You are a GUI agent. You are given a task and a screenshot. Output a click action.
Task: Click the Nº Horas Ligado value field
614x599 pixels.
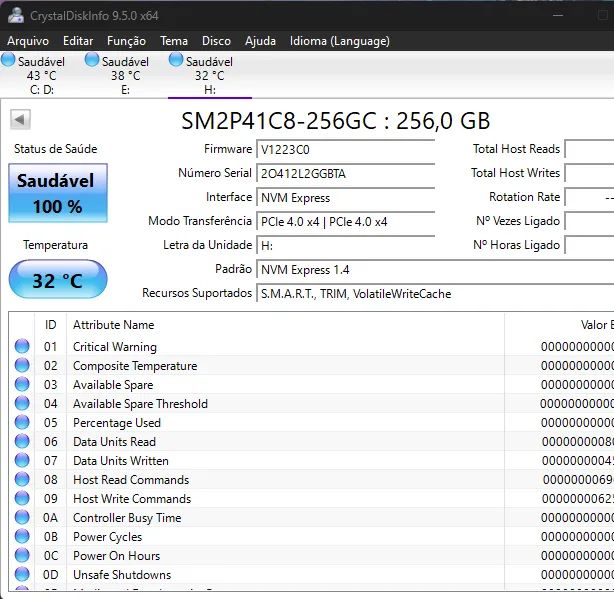(x=589, y=245)
